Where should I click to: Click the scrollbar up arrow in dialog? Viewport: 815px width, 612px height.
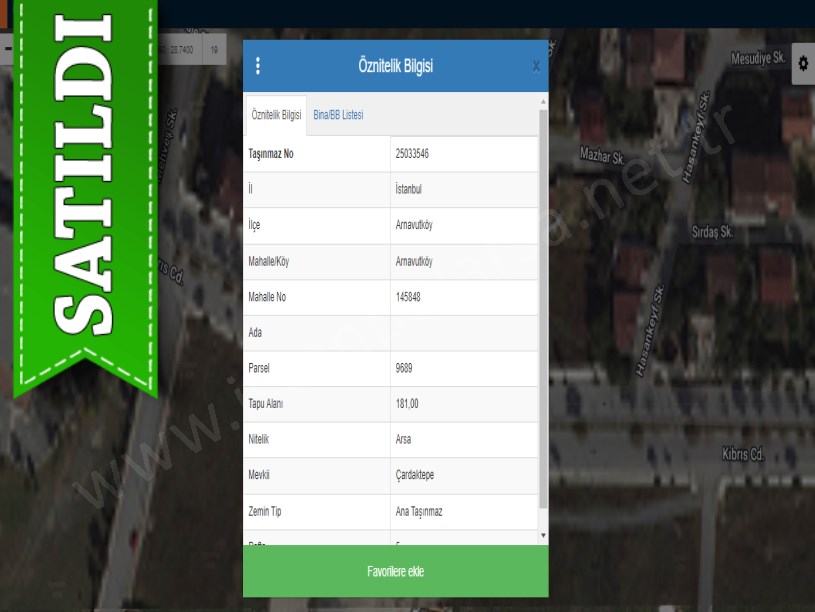coord(543,101)
